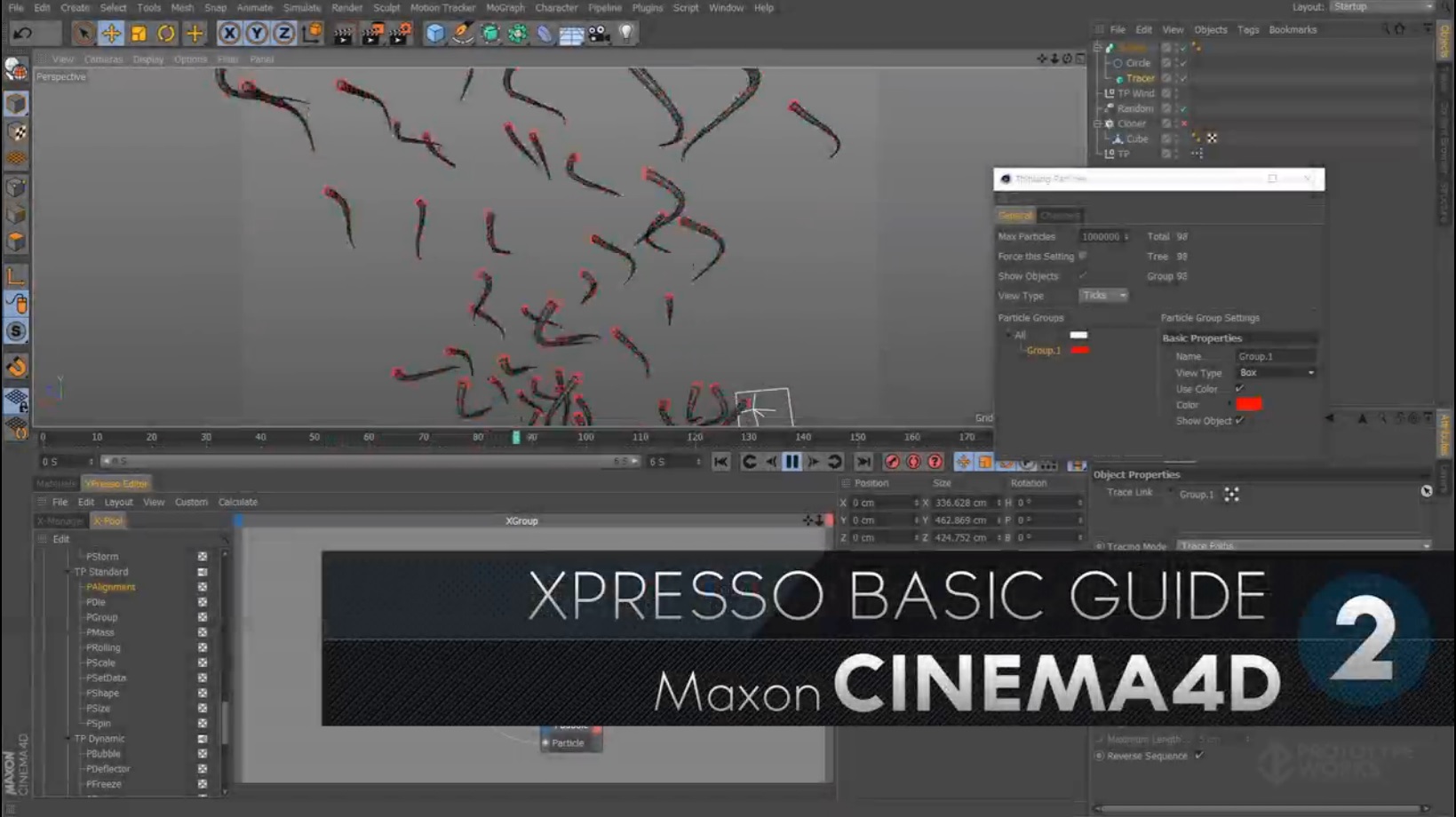Open the spline pen tool
Viewport: 1456px width, 817px height.
[x=462, y=34]
